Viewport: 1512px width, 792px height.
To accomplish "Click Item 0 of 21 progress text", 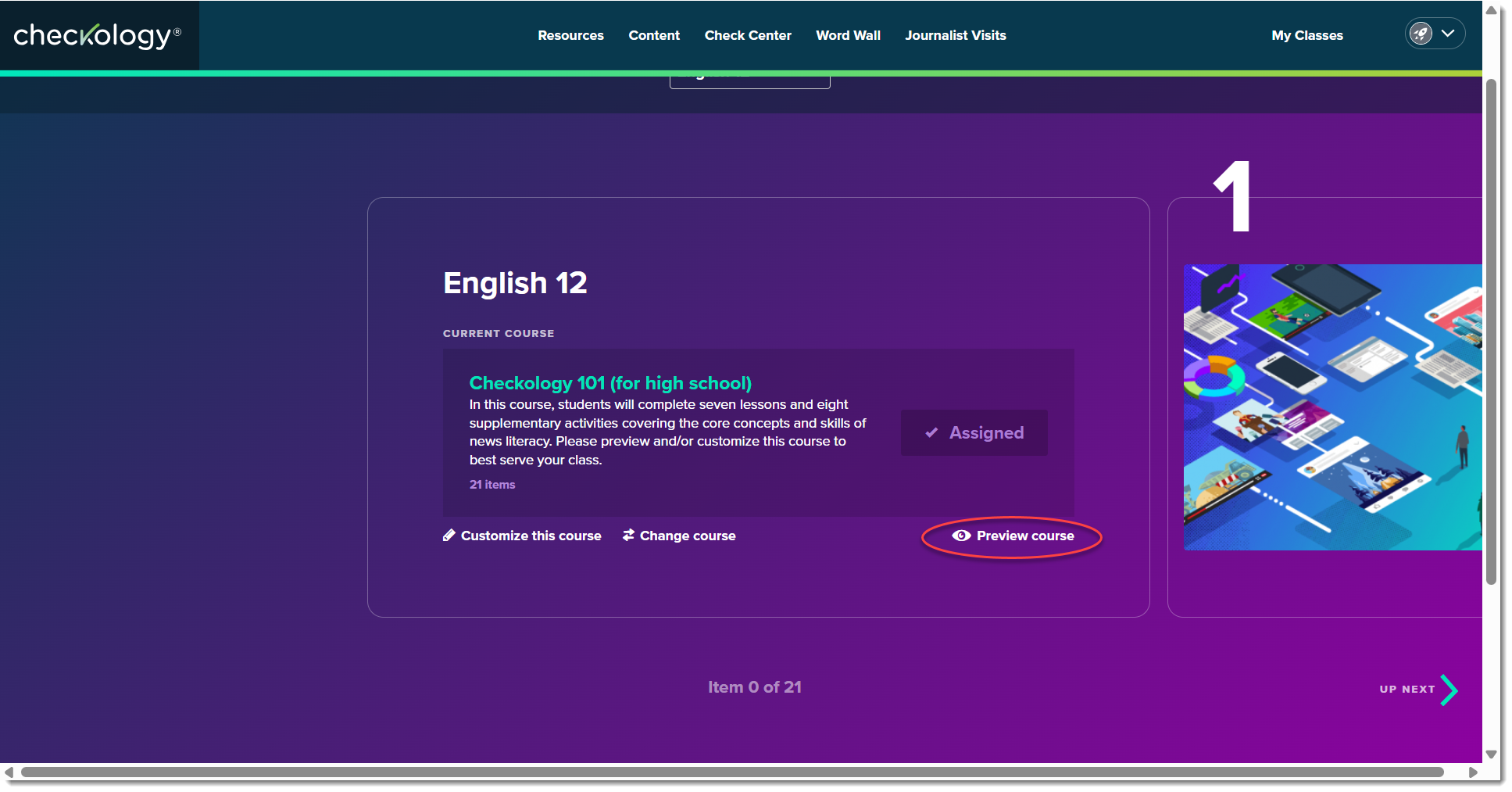I will (755, 687).
